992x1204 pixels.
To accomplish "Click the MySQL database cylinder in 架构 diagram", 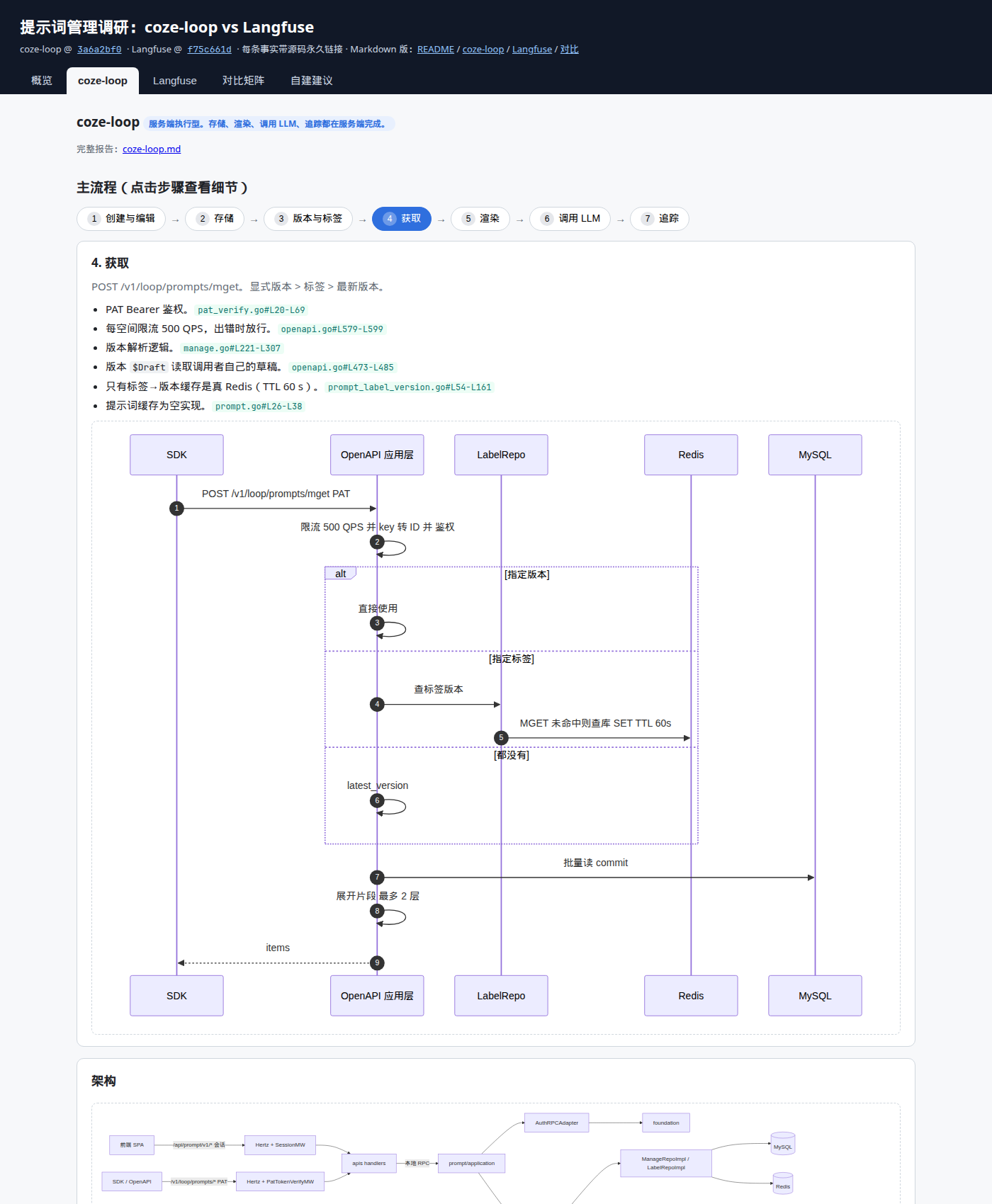I will click(783, 1144).
